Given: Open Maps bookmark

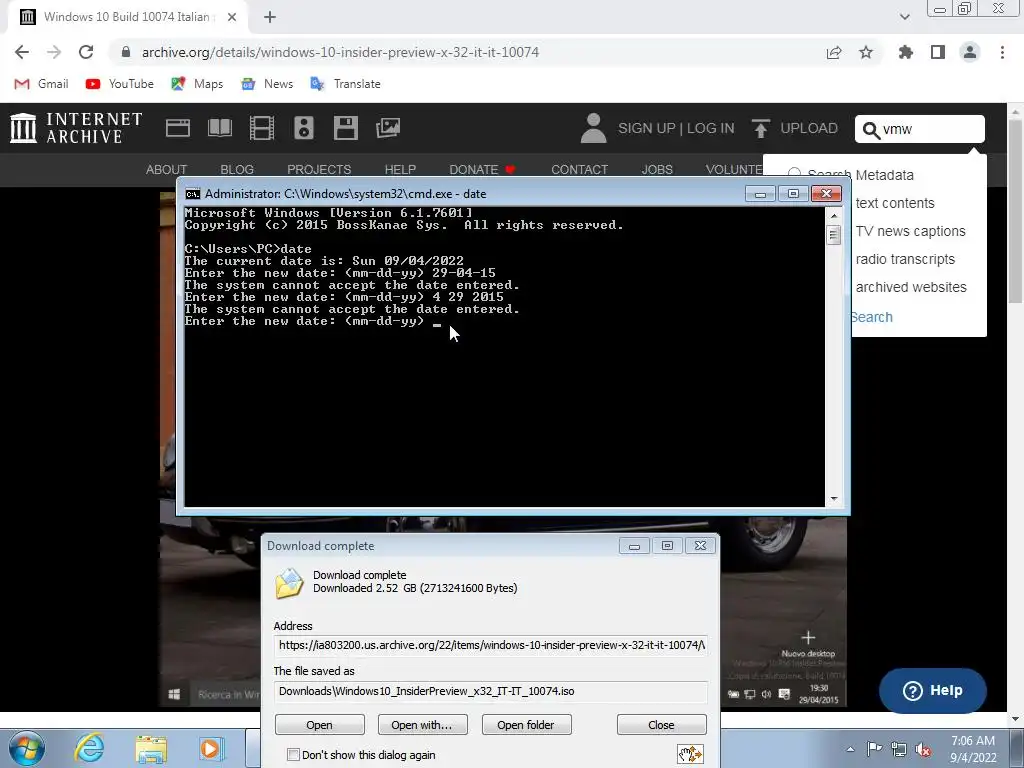Looking at the screenshot, I should click(197, 84).
